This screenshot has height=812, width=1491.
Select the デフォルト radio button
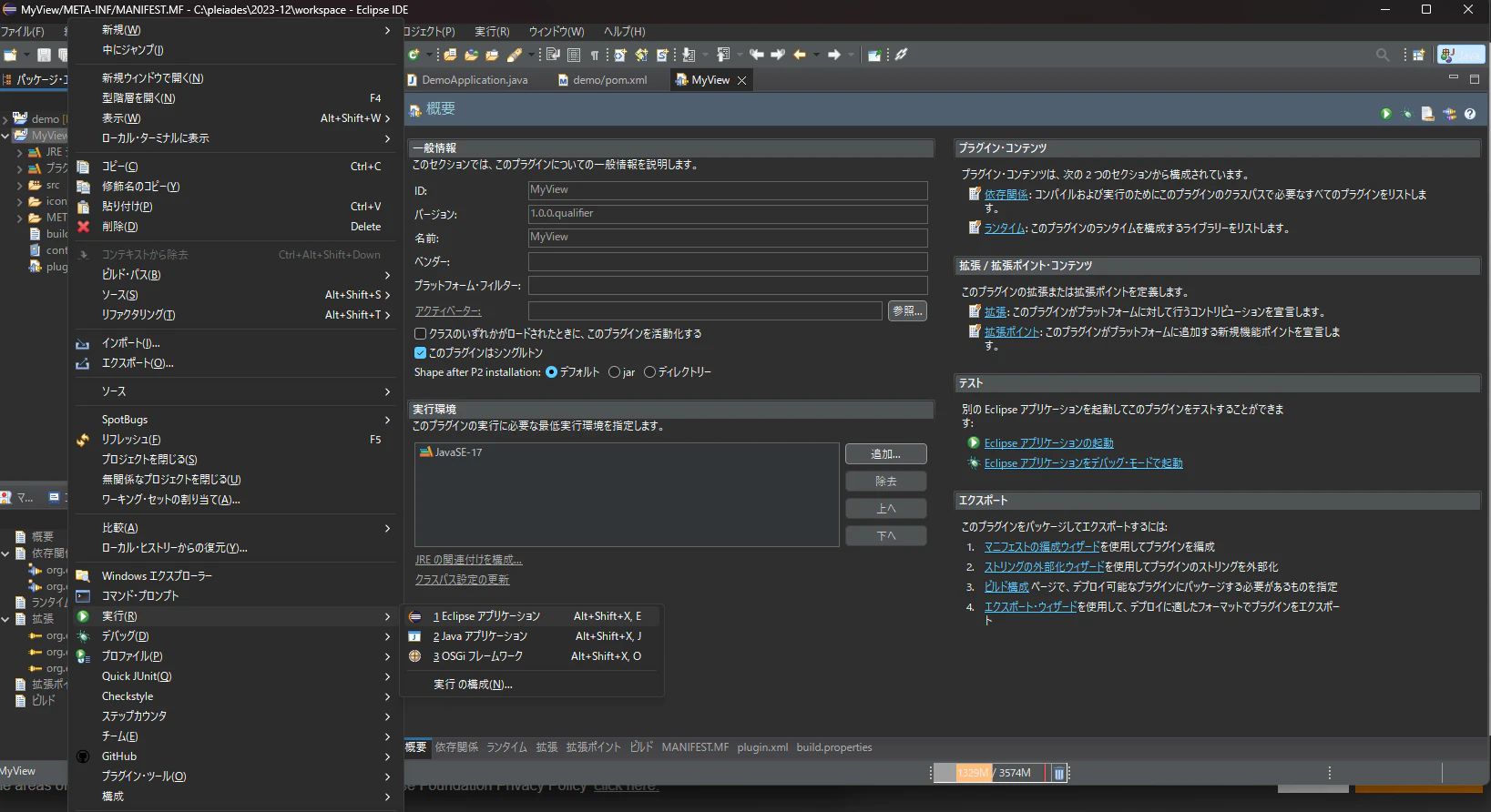pos(551,372)
